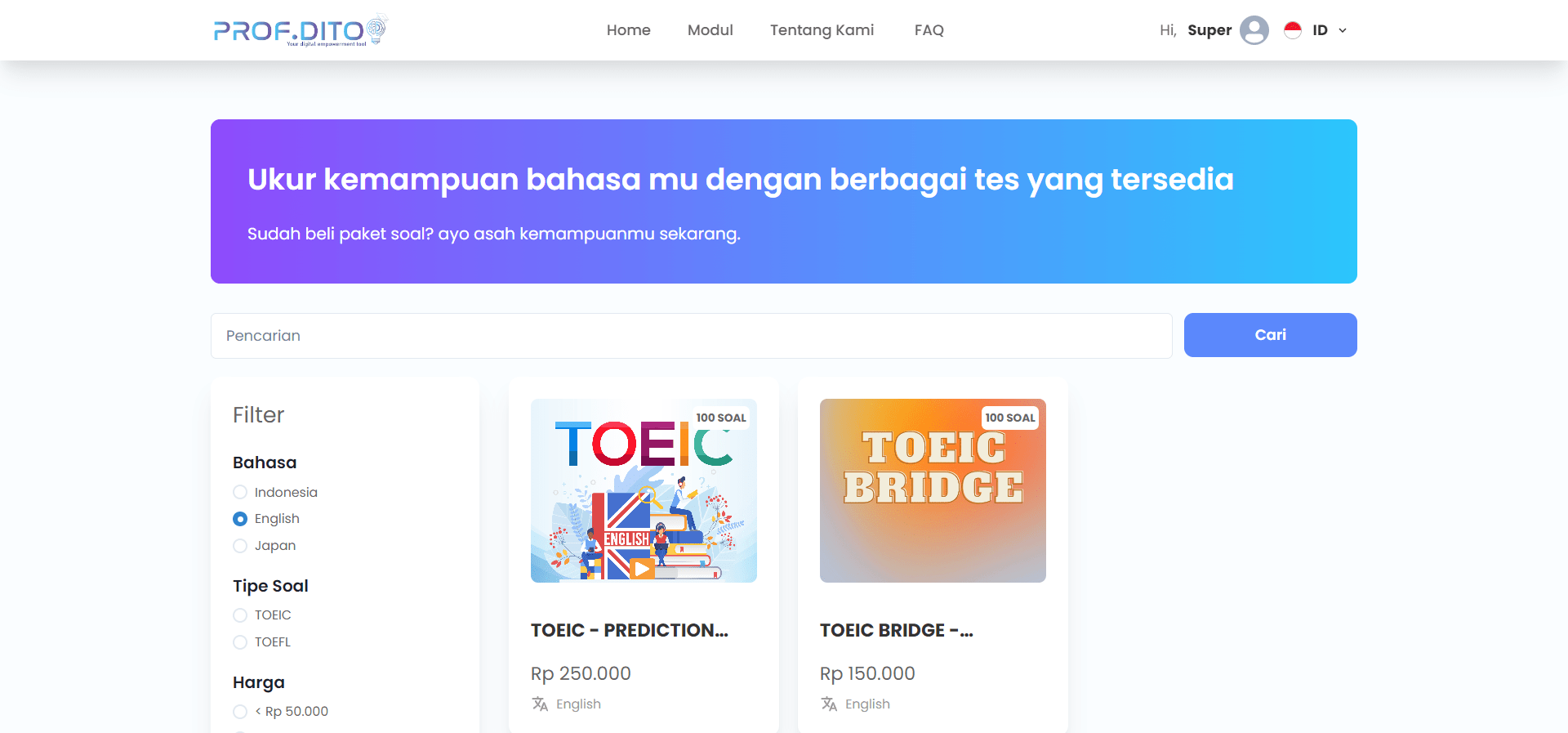Open the TOEIC Bridge thumbnail image

933,490
